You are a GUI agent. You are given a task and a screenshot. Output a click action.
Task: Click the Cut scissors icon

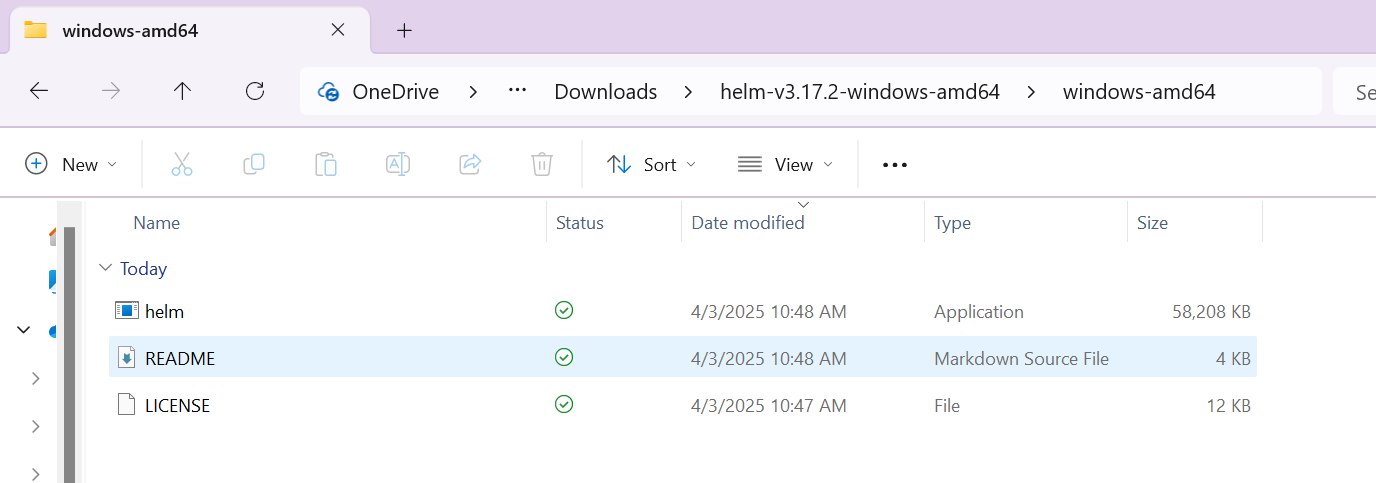[x=181, y=164]
